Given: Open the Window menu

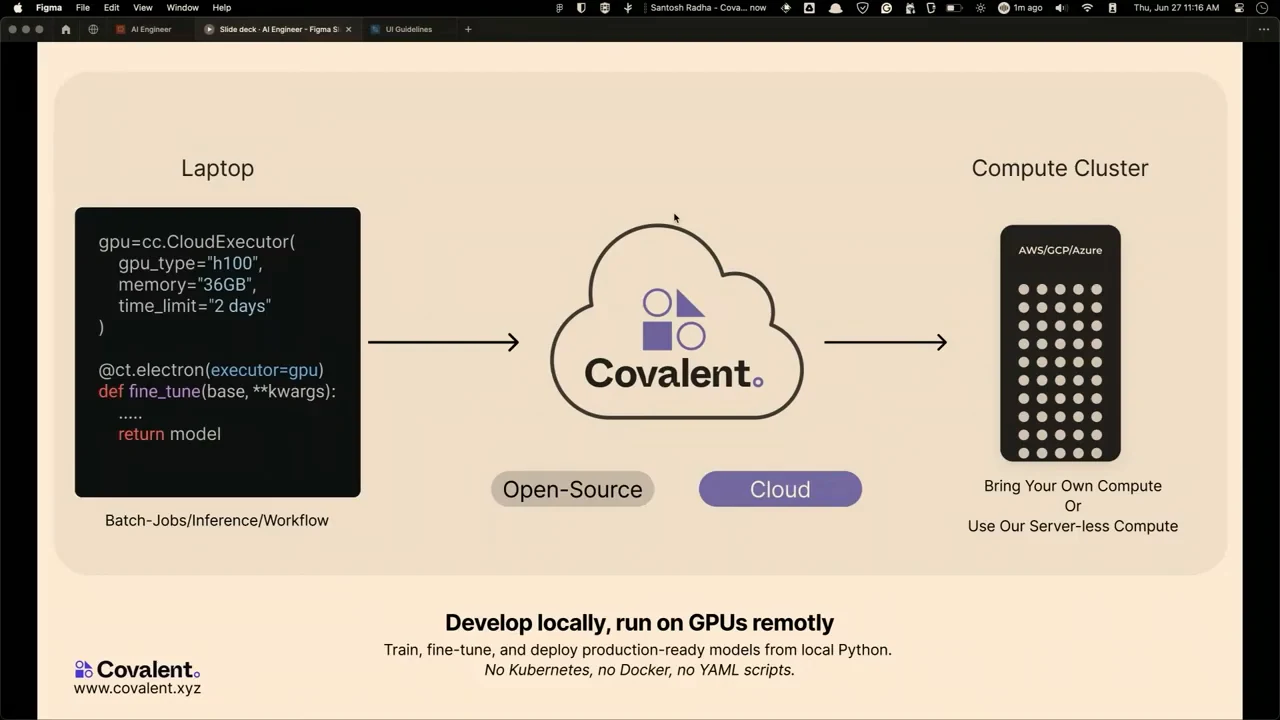Looking at the screenshot, I should coord(182,7).
